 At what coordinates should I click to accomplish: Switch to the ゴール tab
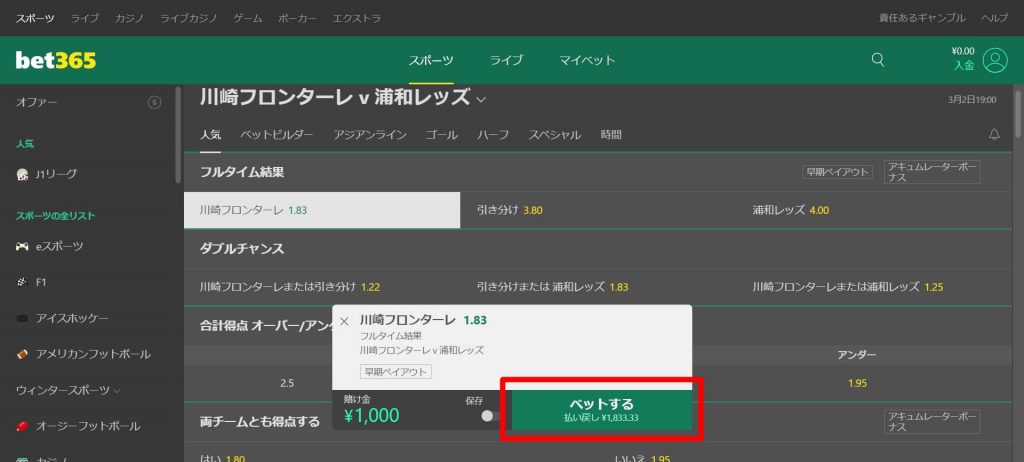point(441,135)
